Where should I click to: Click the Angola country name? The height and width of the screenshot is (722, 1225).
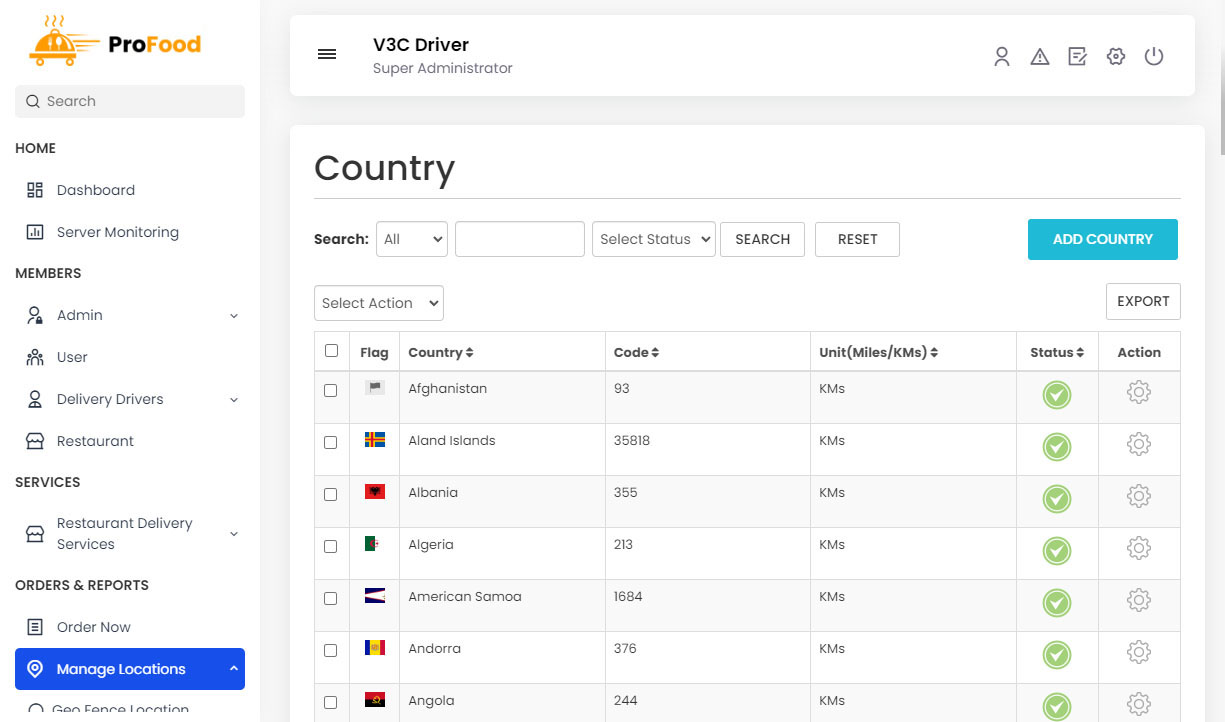click(x=431, y=700)
